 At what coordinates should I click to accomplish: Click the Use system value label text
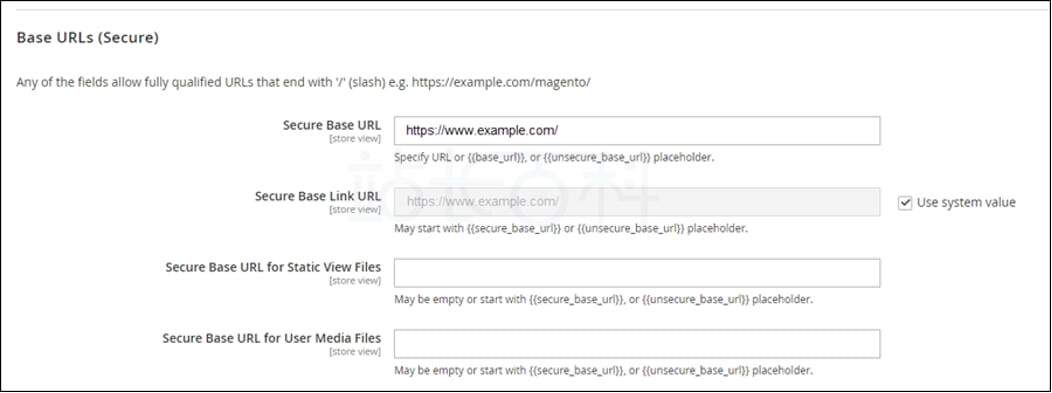(966, 203)
